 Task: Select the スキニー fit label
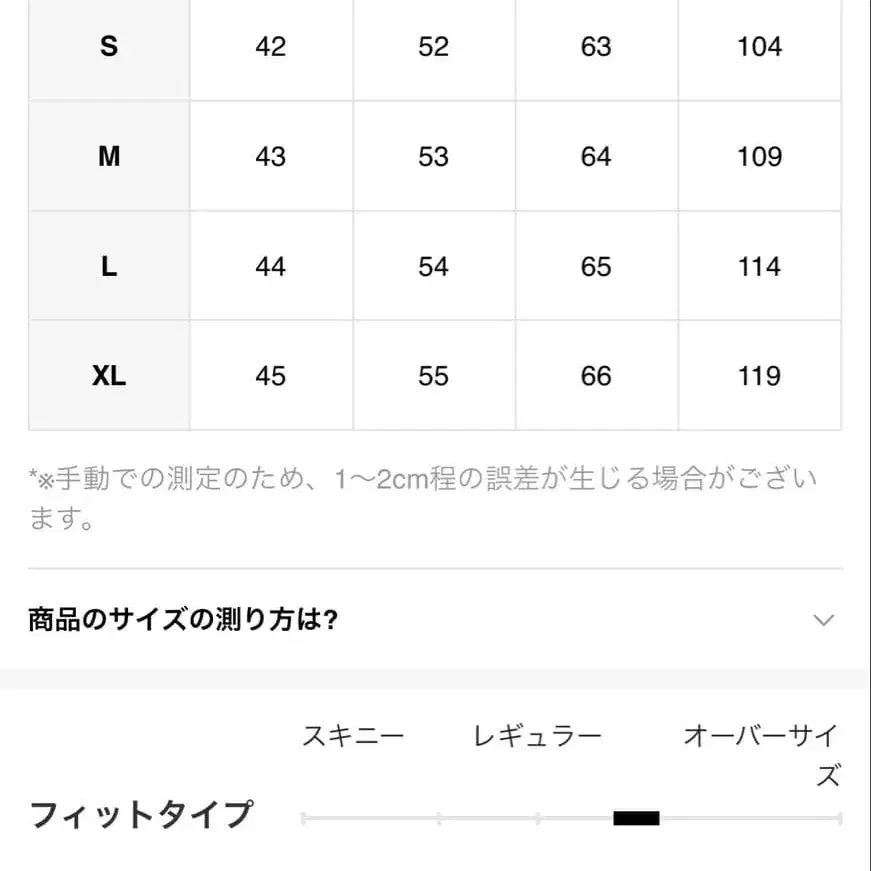point(353,735)
